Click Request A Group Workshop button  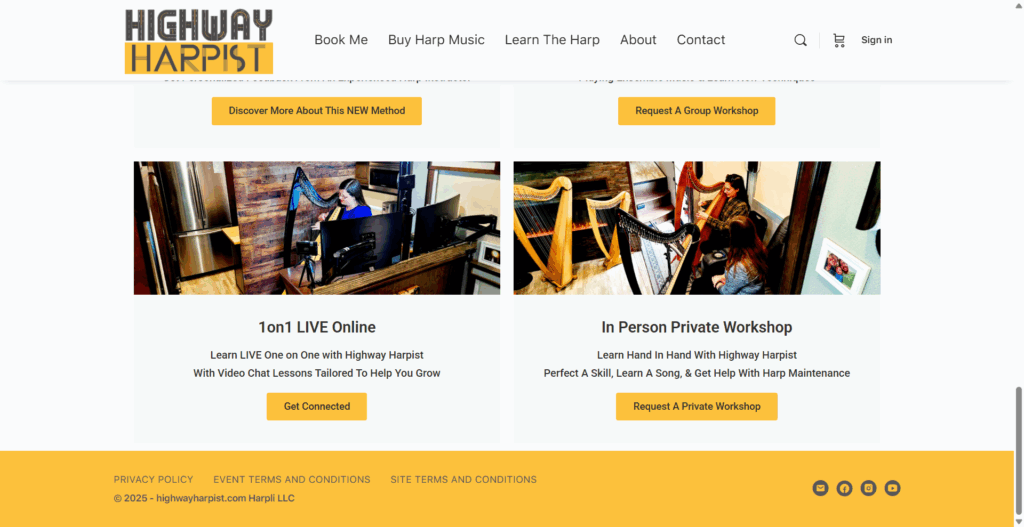697,111
